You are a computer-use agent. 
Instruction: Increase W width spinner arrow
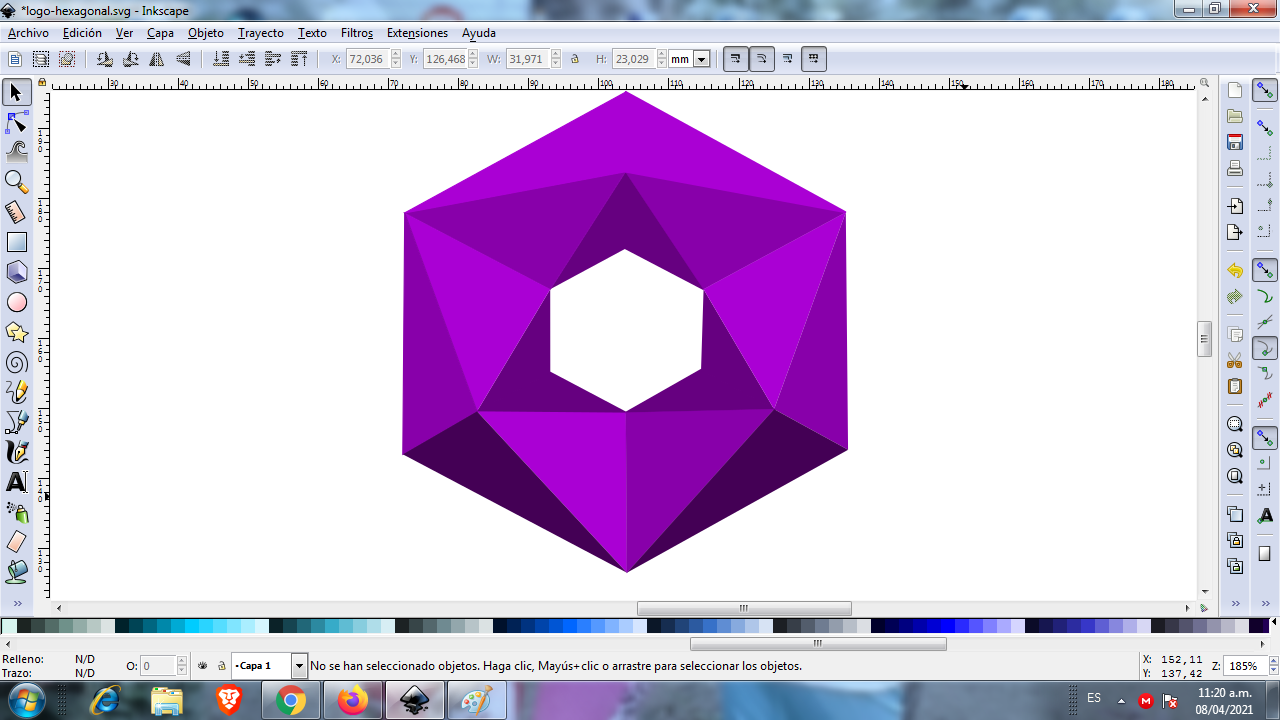(556, 54)
